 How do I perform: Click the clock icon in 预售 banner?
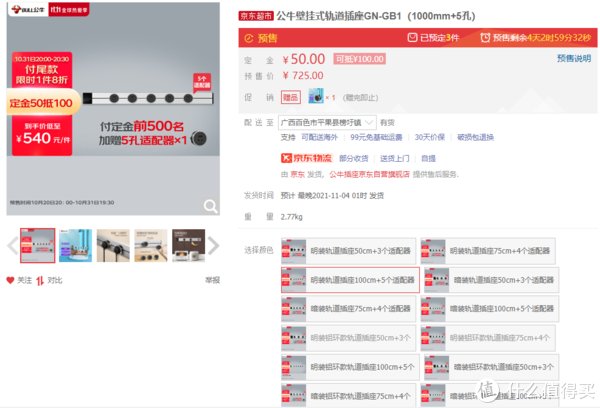coord(249,38)
